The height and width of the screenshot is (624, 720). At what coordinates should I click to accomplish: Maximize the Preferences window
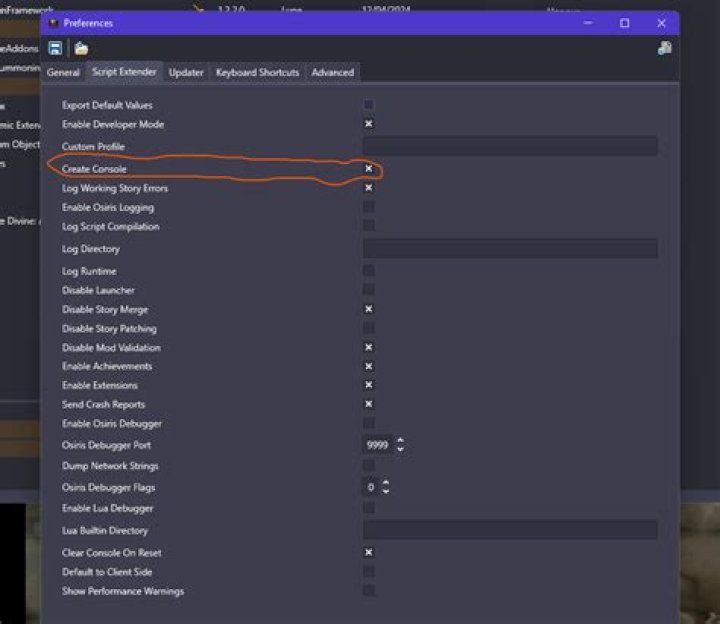click(624, 23)
